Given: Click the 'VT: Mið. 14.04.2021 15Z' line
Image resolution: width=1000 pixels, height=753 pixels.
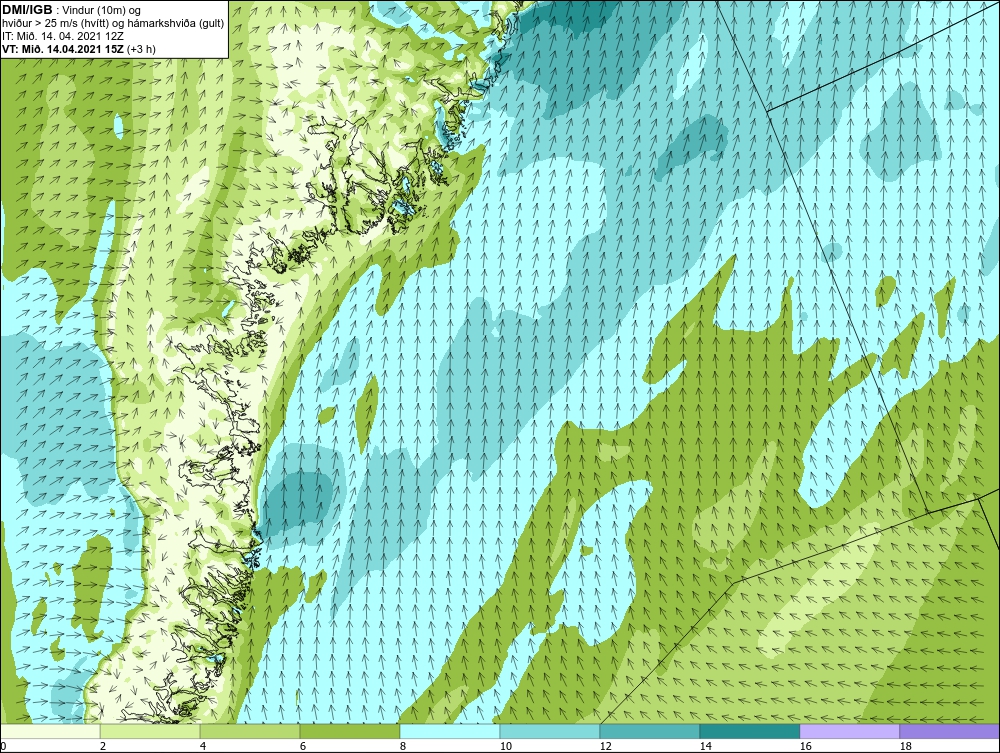Looking at the screenshot, I should [63, 48].
